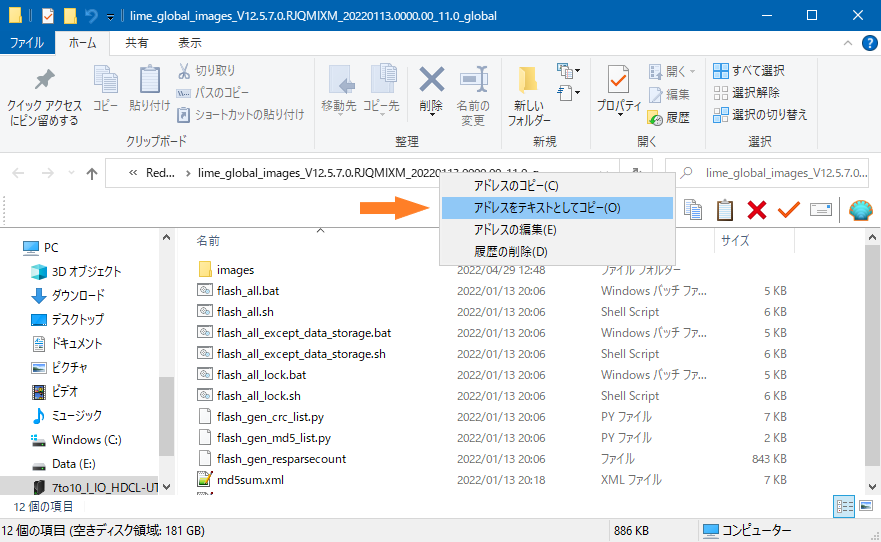Click Paste shortcut (ショートカットの貼り付け)
This screenshot has height=542, width=881.
[240, 115]
